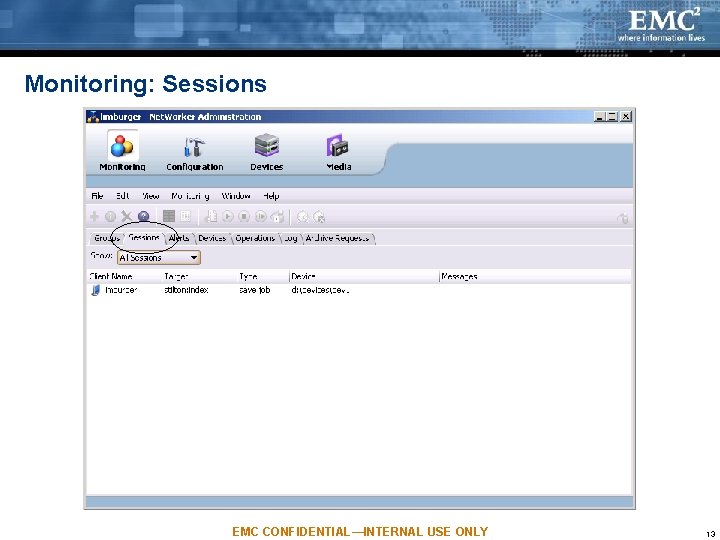Screen dimensions: 720x540
Task: Sort by the Messages column header
Action: [x=535, y=276]
